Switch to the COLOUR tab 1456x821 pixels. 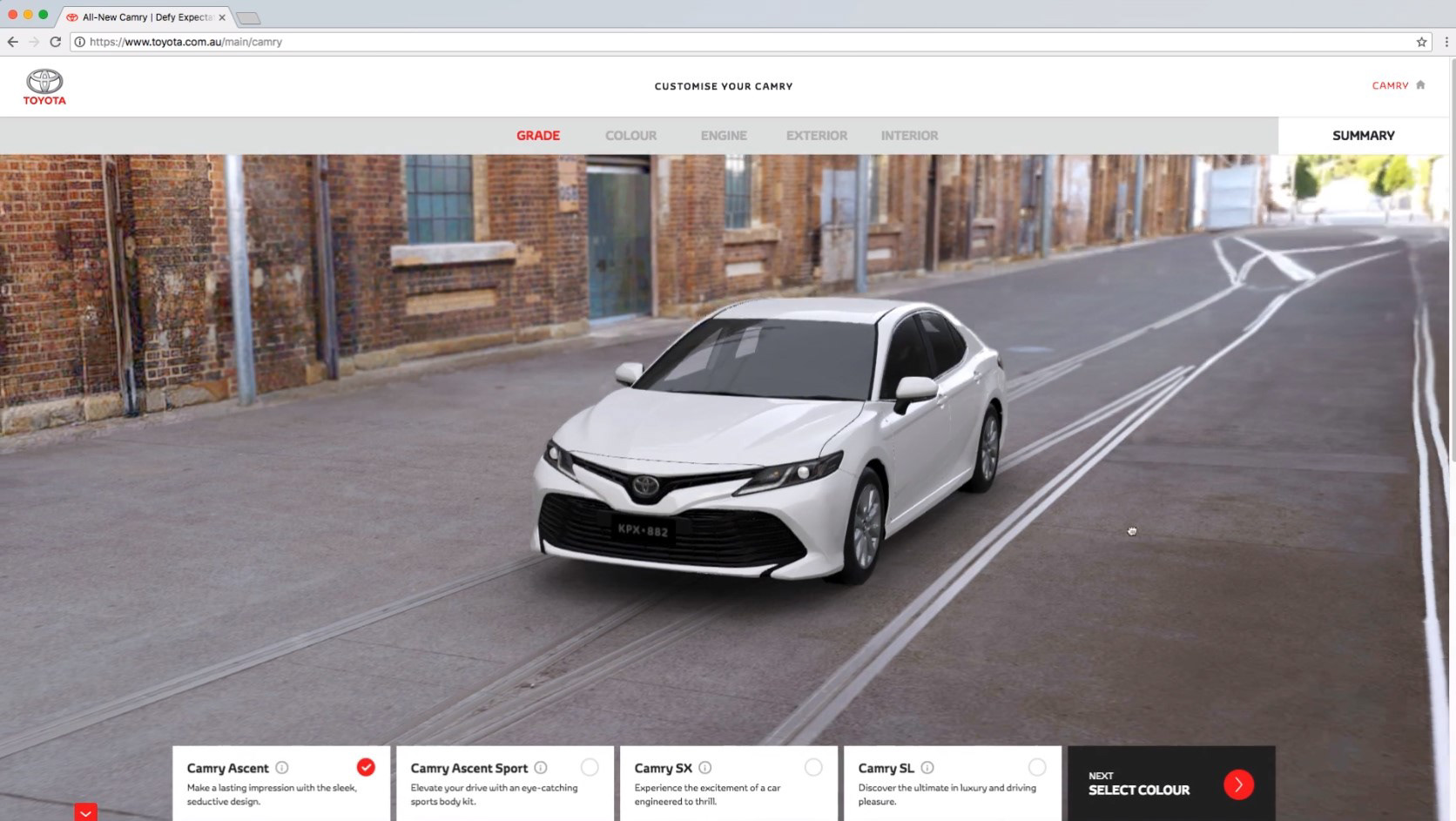(631, 136)
